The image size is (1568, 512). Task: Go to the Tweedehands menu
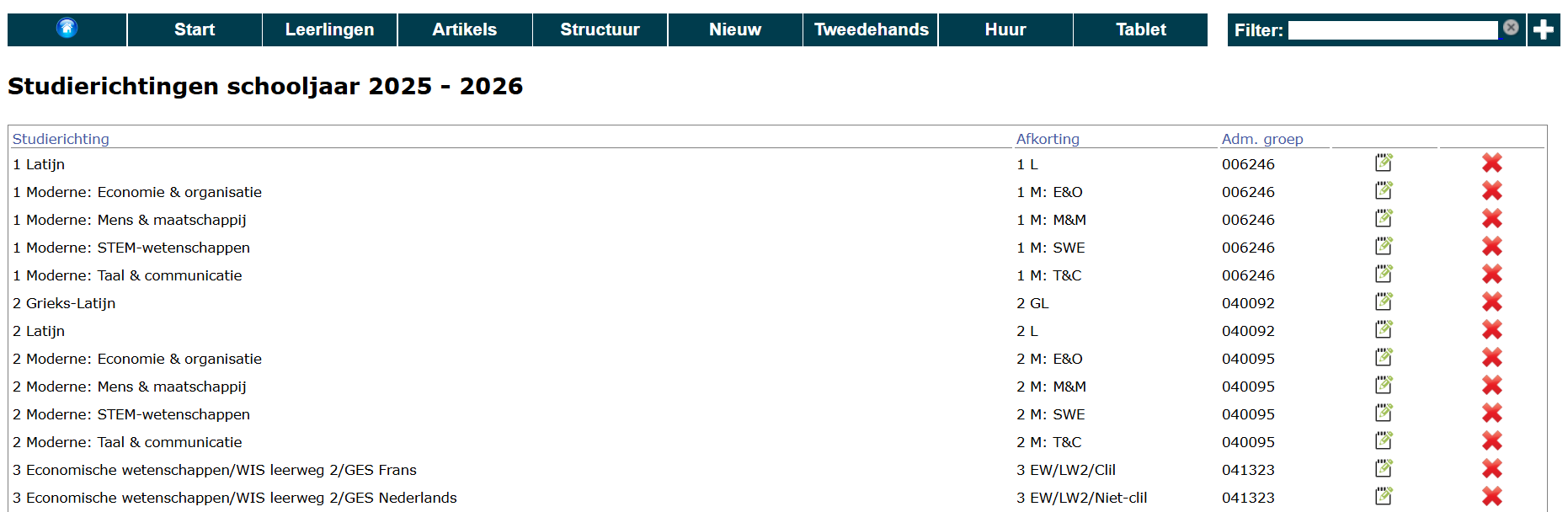871,29
